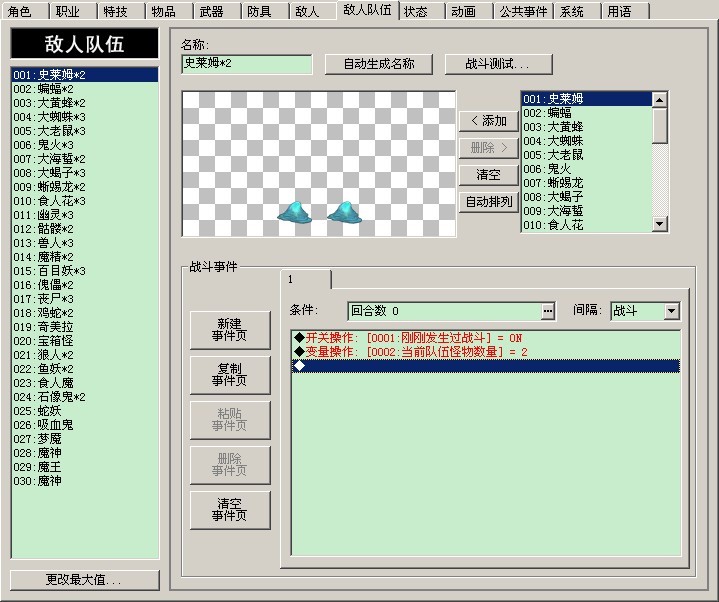Select the left slime in the troop preview
The width and height of the screenshot is (719, 602).
294,213
